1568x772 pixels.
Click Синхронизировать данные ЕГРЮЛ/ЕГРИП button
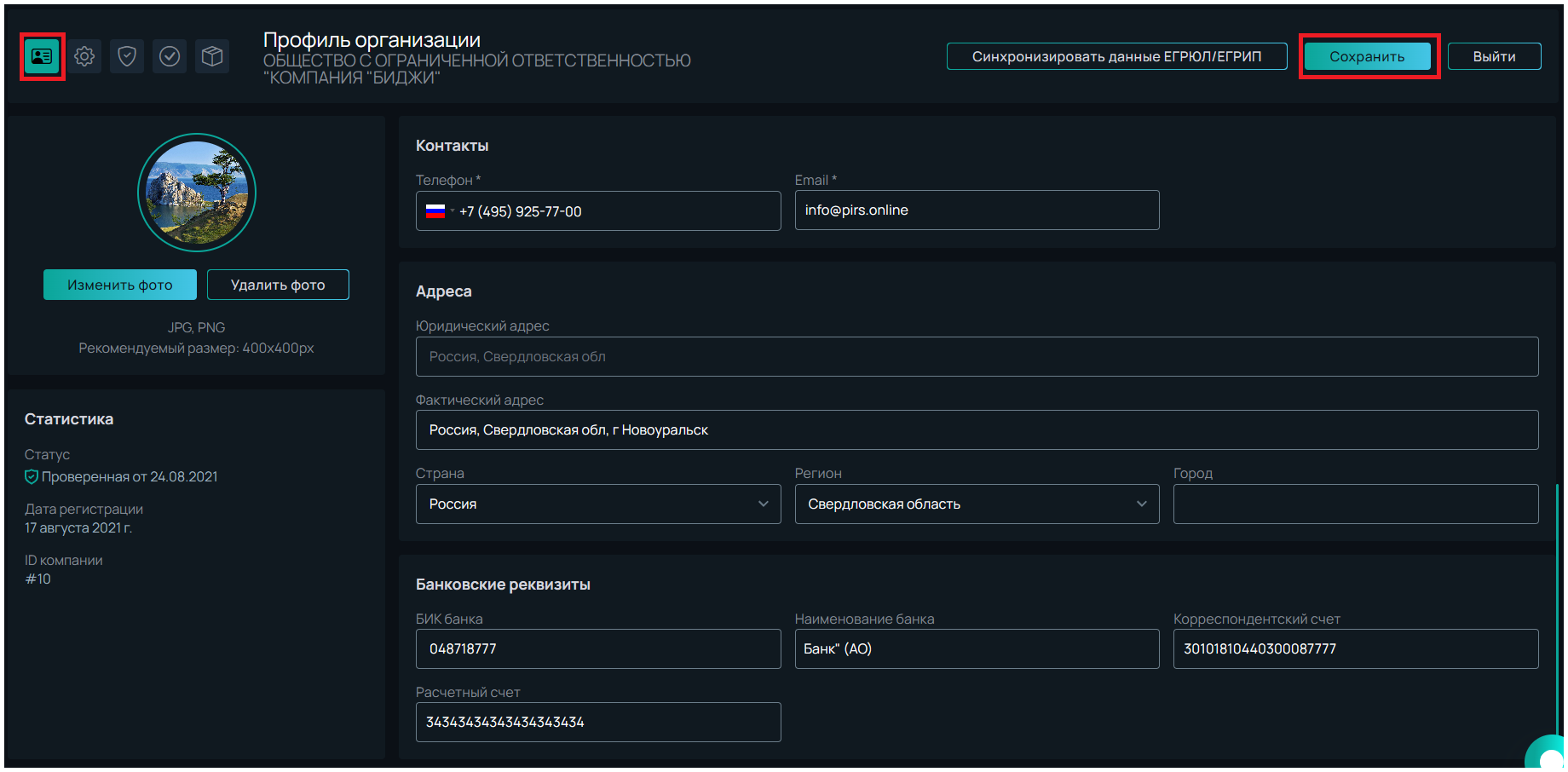[x=1116, y=57]
